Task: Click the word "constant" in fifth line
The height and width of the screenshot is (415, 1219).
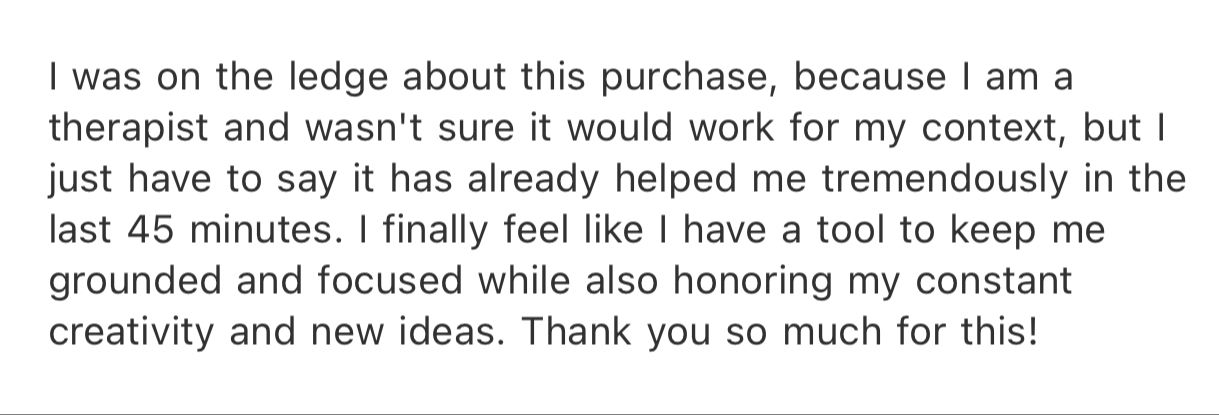Action: pos(1002,282)
